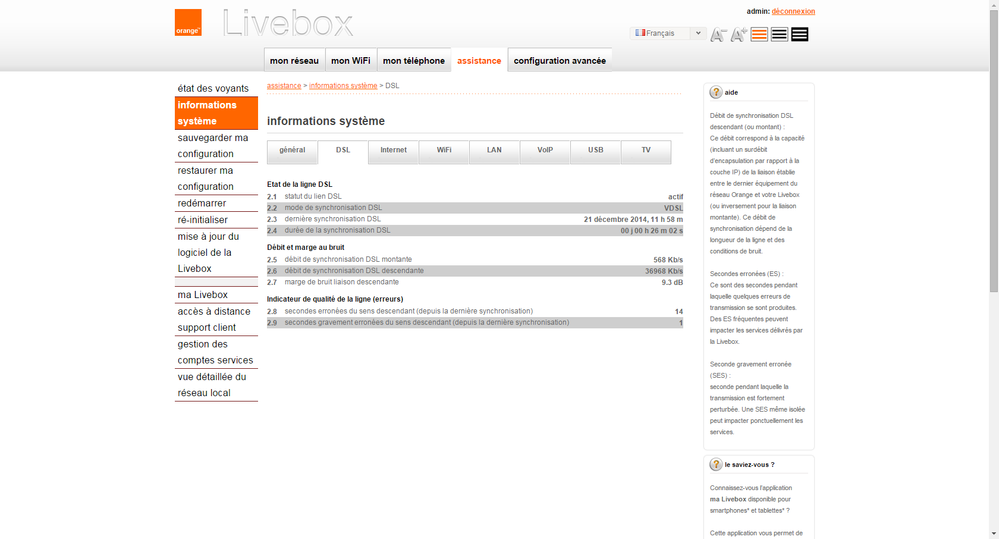Open the mon WiFi menu

click(351, 61)
